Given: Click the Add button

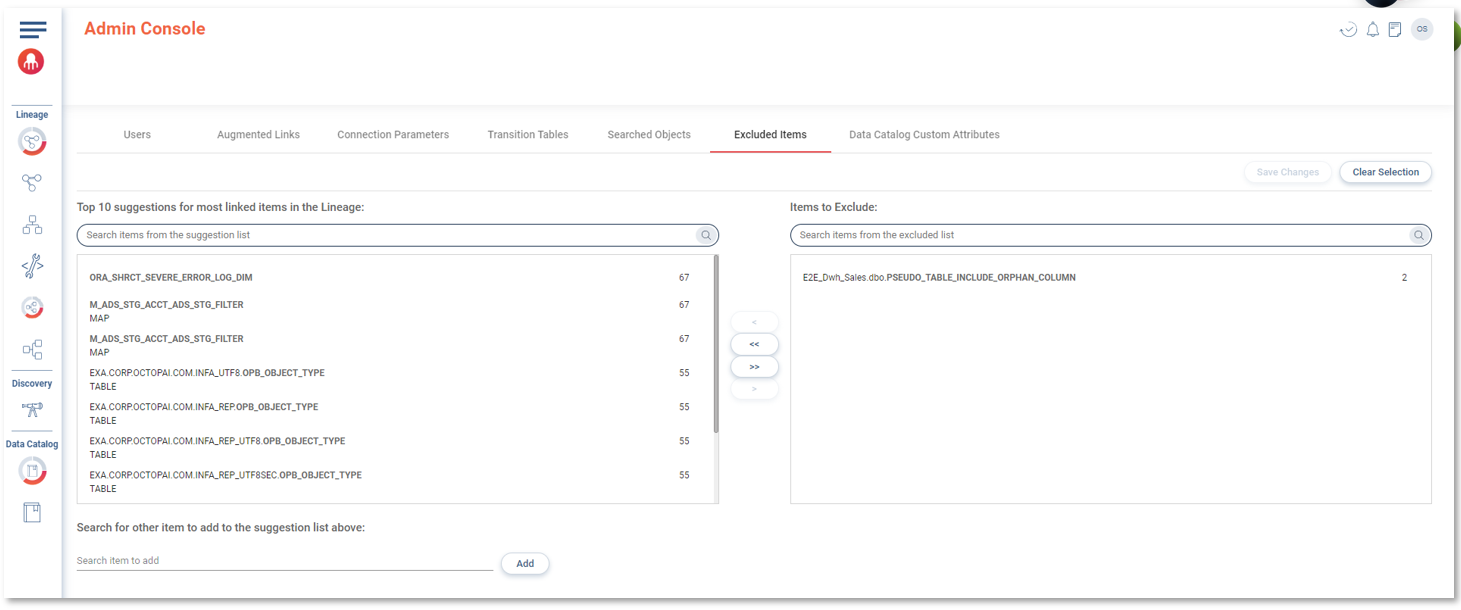Looking at the screenshot, I should (x=525, y=564).
